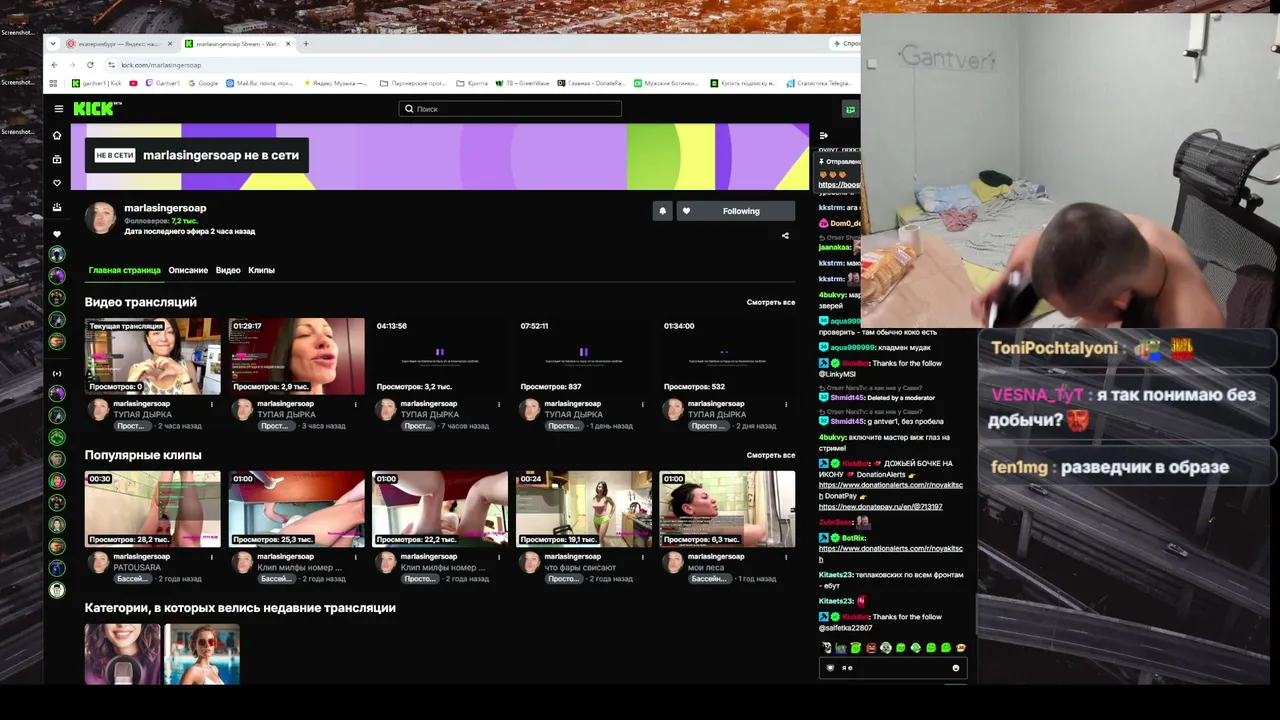This screenshot has width=1280, height=720.
Task: Open the donatepay.ru link in chat
Action: tap(880, 507)
